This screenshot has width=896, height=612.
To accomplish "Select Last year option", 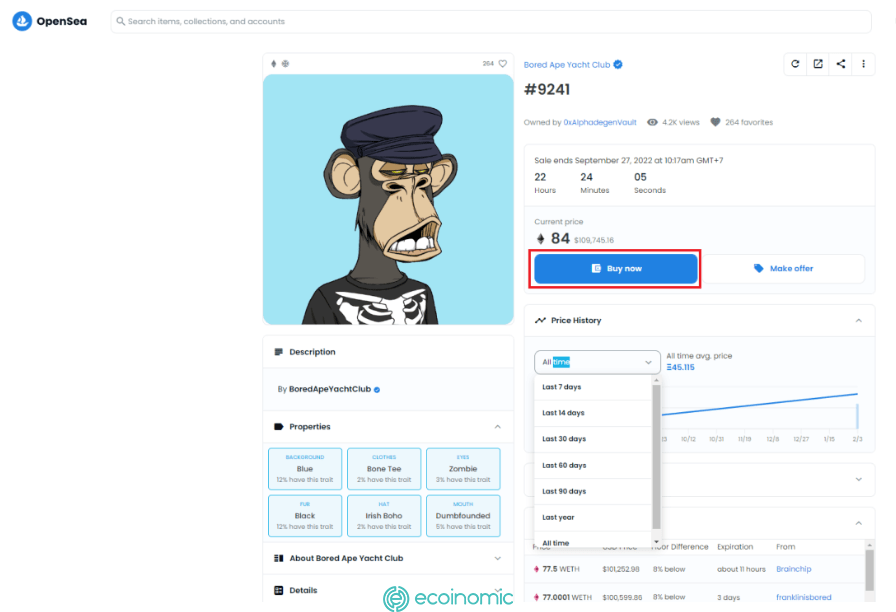I will [593, 517].
